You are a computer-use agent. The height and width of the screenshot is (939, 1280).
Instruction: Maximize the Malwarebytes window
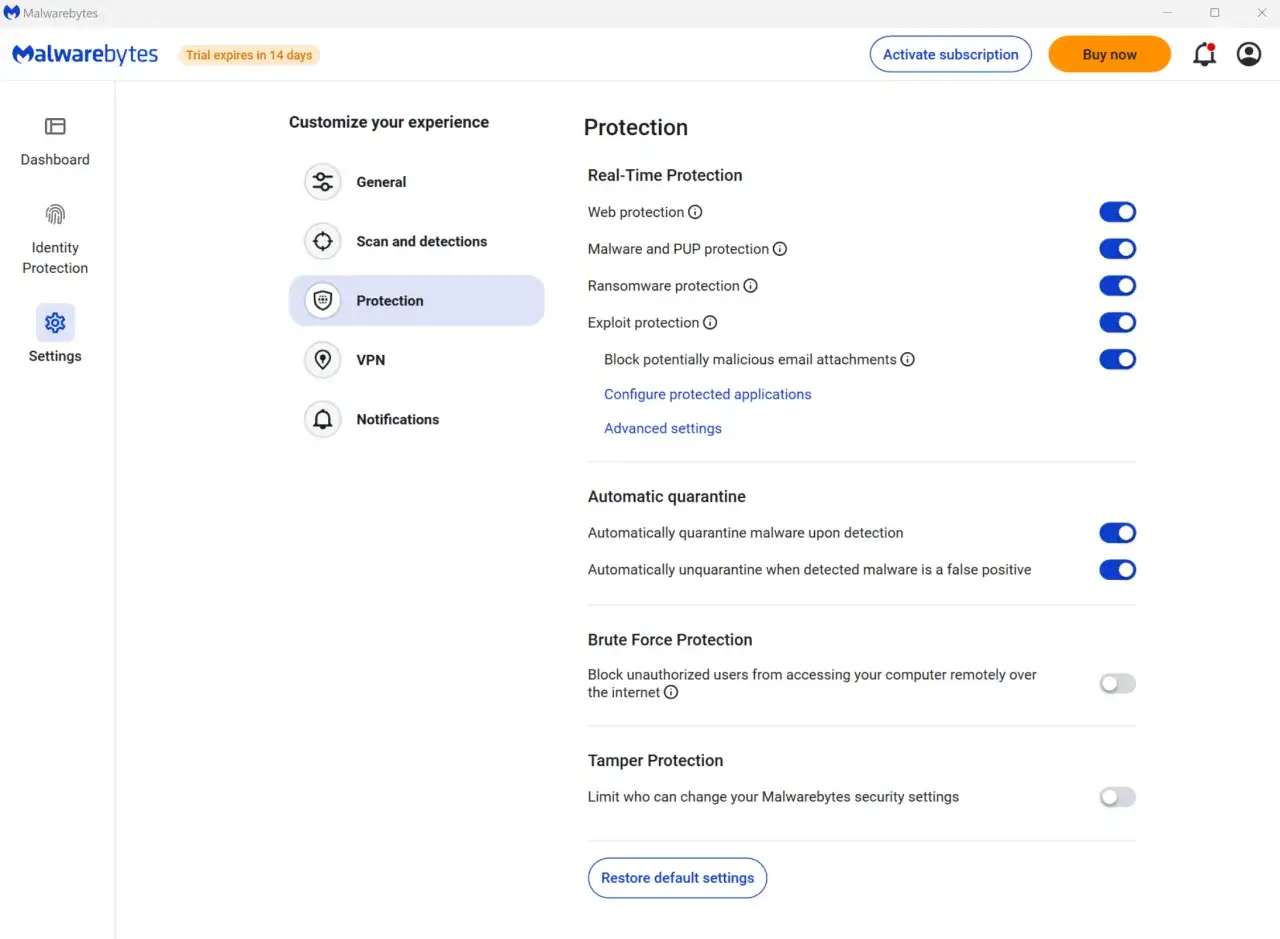point(1214,13)
